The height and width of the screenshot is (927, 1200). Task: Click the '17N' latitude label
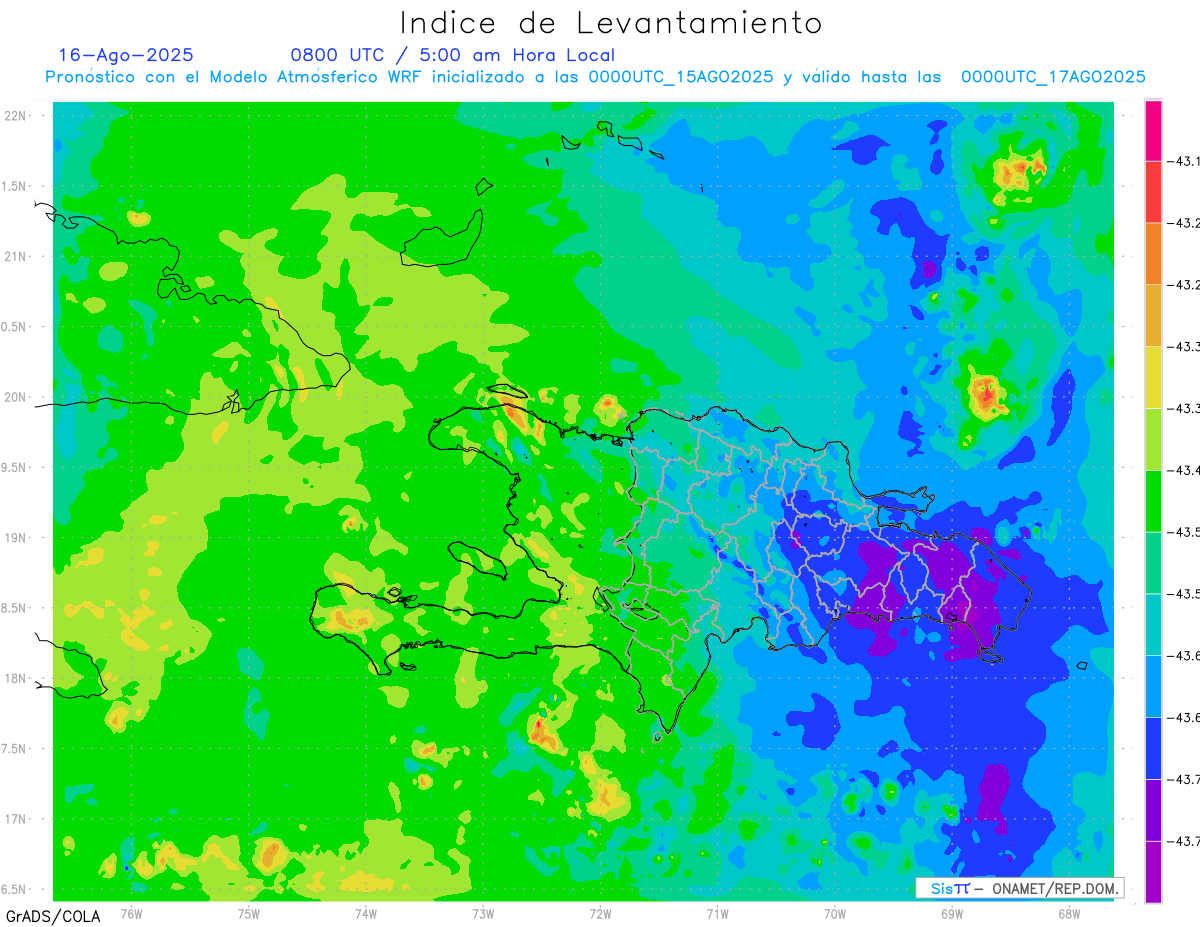point(16,819)
